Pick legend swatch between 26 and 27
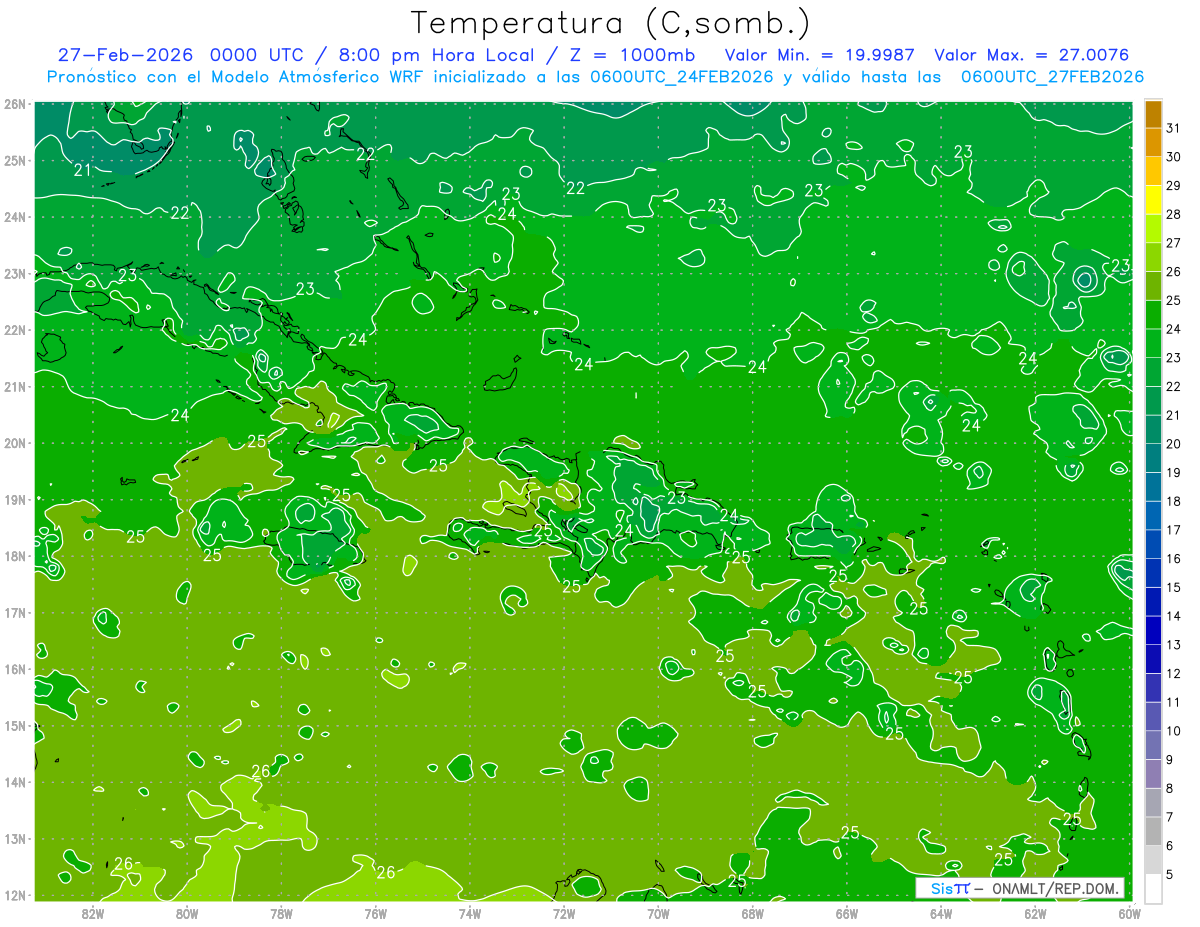Screen dimensions: 1200x927 pos(1153,258)
